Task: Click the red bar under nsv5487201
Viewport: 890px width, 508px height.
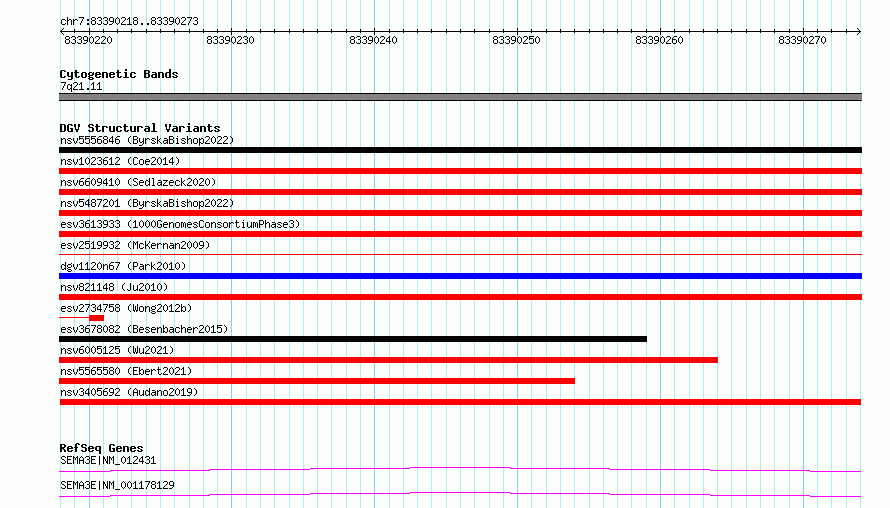Action: click(x=460, y=213)
